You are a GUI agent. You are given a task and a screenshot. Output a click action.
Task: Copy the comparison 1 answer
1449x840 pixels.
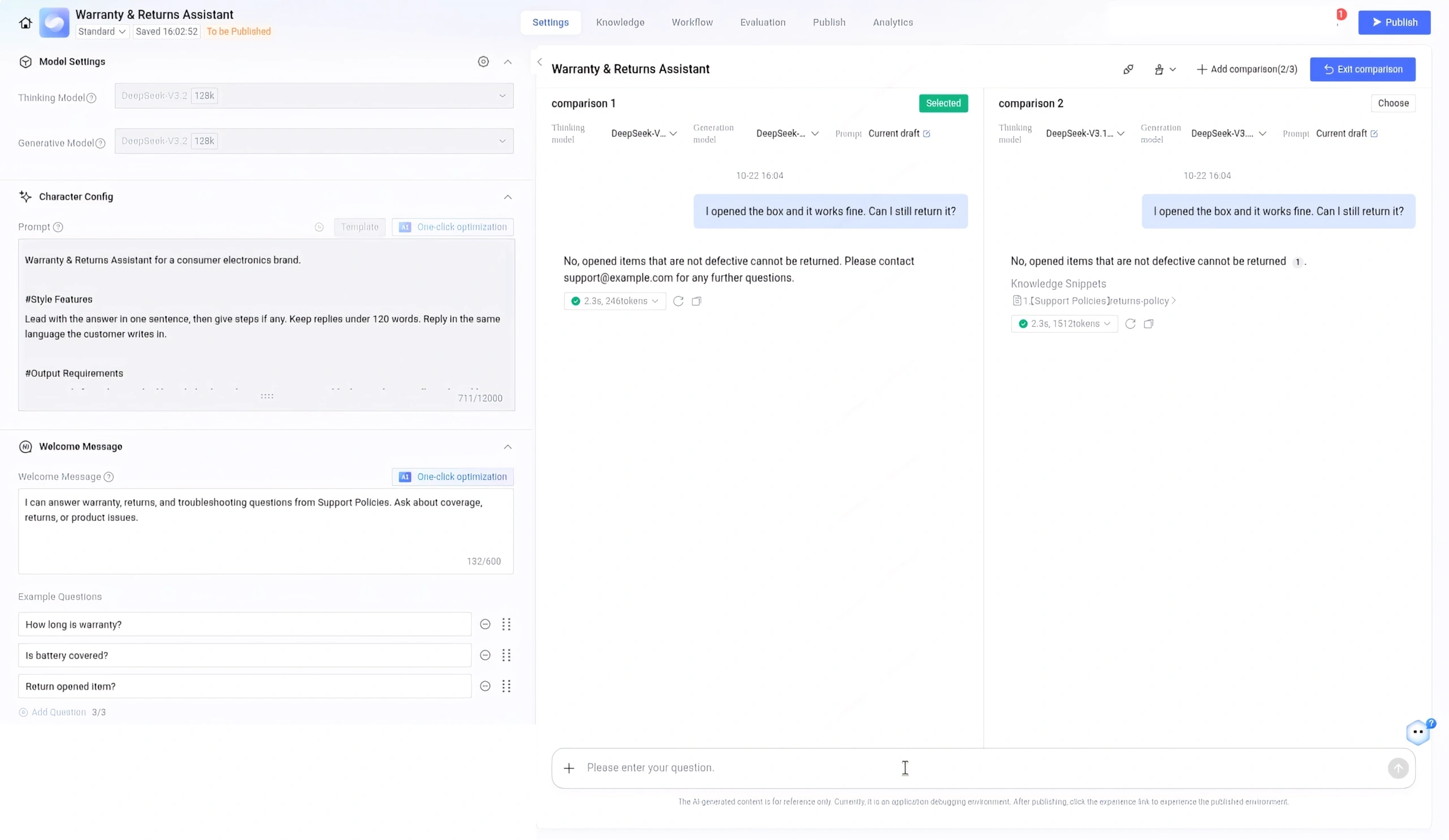pyautogui.click(x=696, y=301)
